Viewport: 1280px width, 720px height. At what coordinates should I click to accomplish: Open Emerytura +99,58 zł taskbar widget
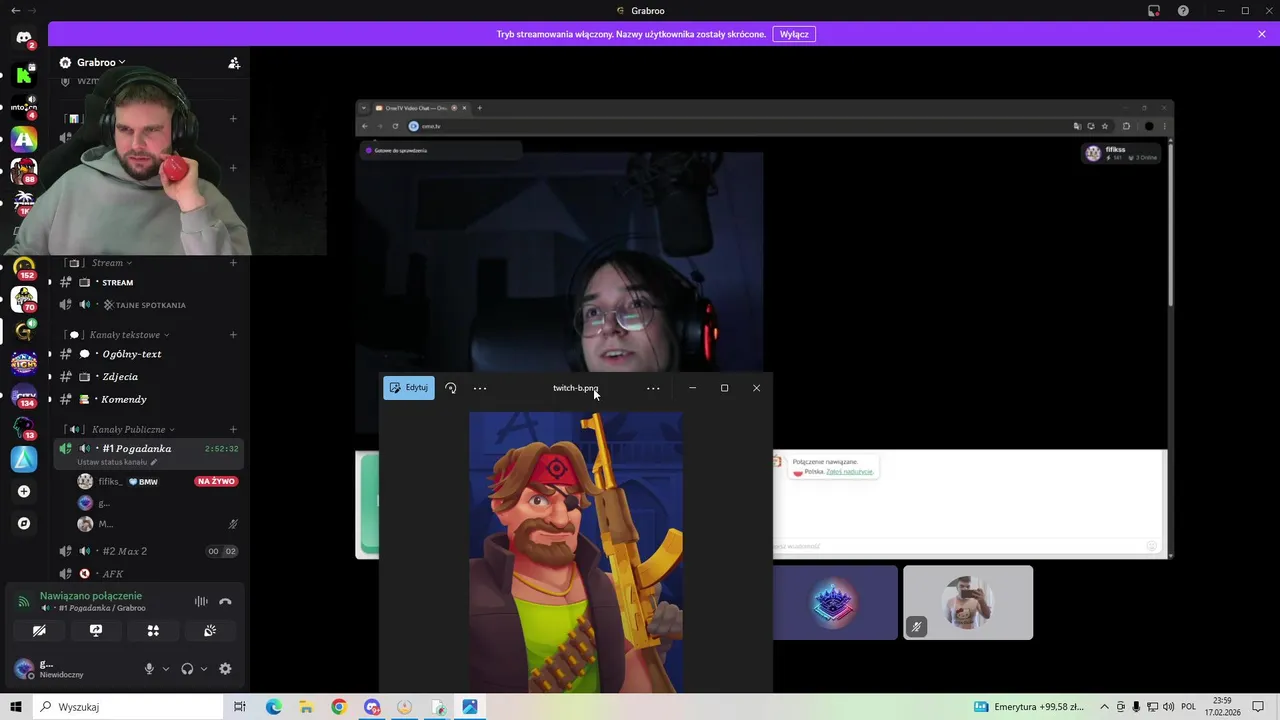pyautogui.click(x=1030, y=707)
